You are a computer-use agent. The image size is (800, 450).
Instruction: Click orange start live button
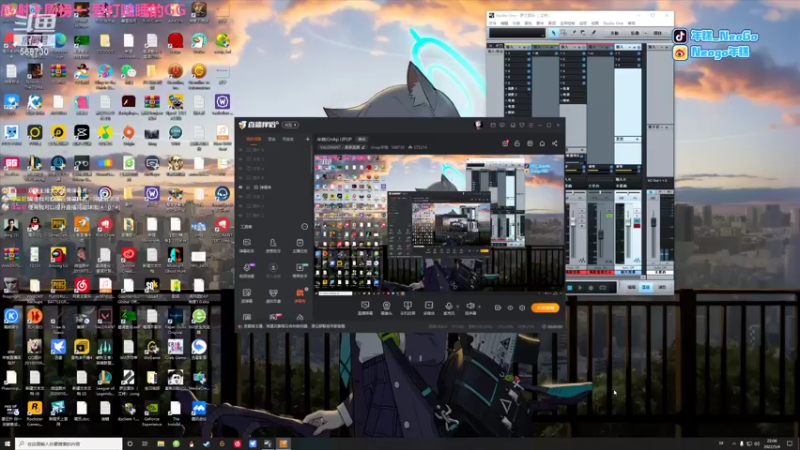click(x=545, y=308)
